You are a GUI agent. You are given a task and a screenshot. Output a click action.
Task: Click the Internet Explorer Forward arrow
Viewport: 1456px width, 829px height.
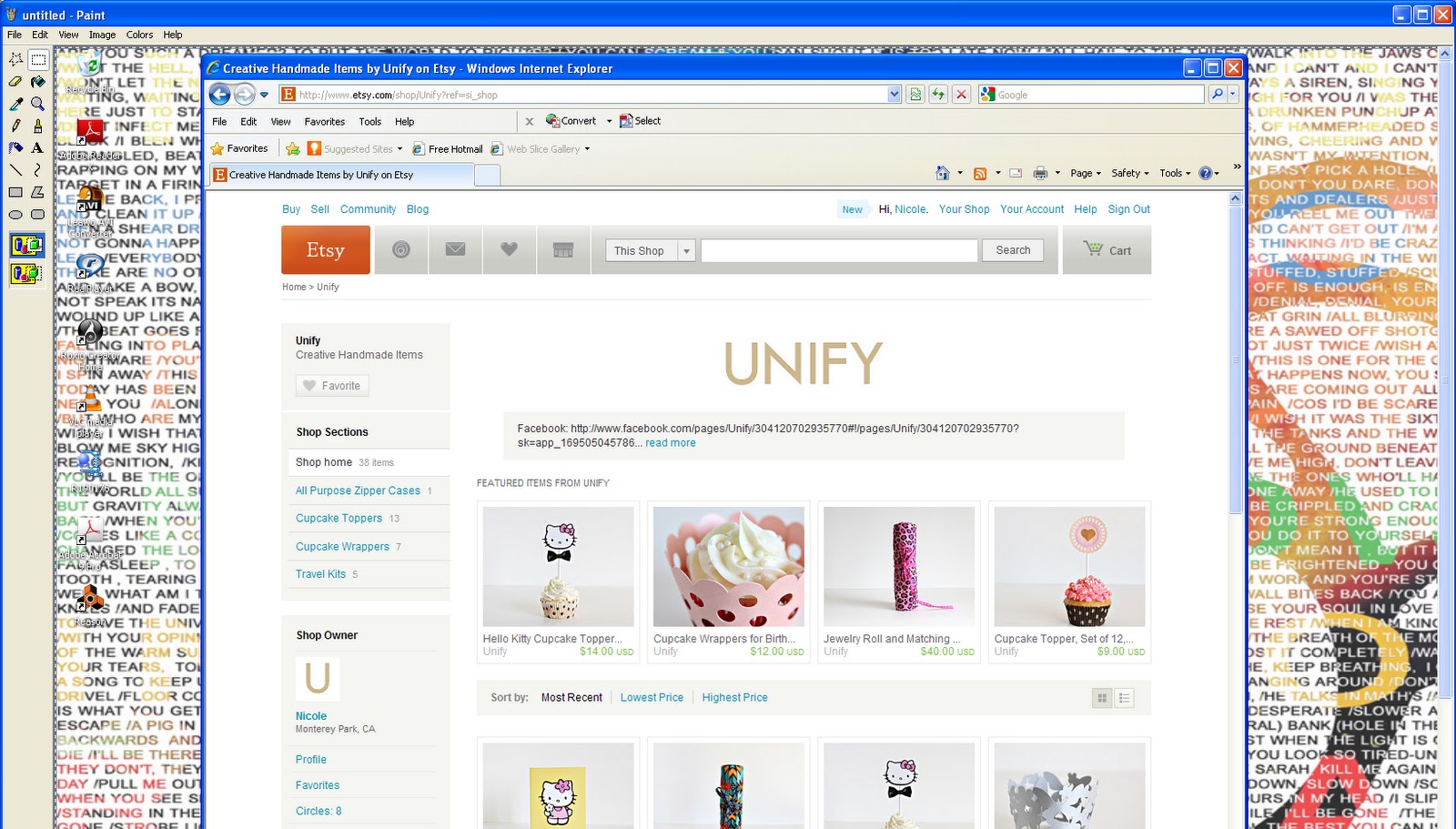point(244,94)
